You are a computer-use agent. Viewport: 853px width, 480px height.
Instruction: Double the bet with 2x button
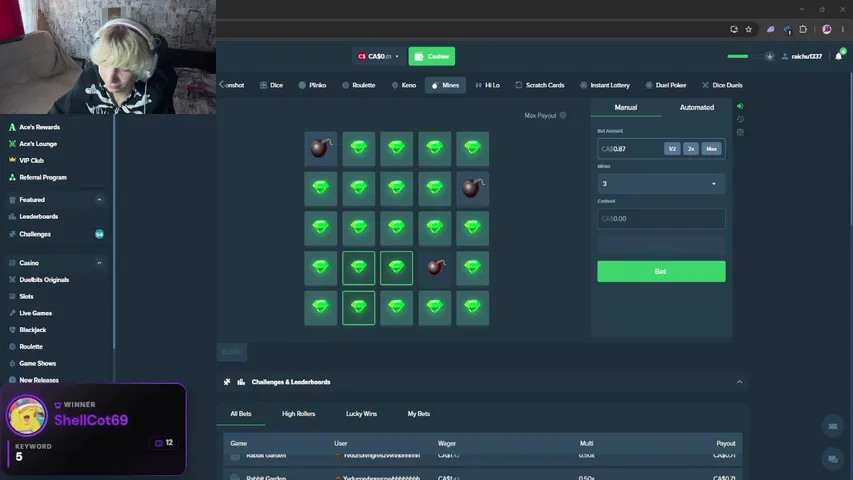691,149
